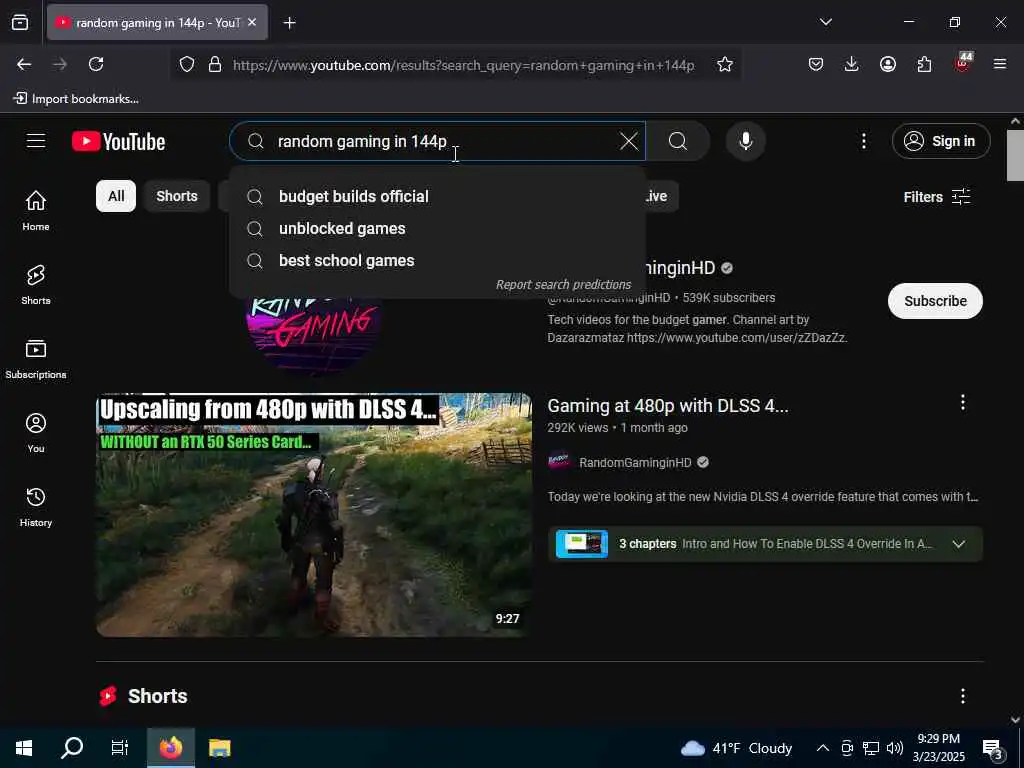1024x768 pixels.
Task: Clear the search box with the X icon
Action: [x=628, y=141]
